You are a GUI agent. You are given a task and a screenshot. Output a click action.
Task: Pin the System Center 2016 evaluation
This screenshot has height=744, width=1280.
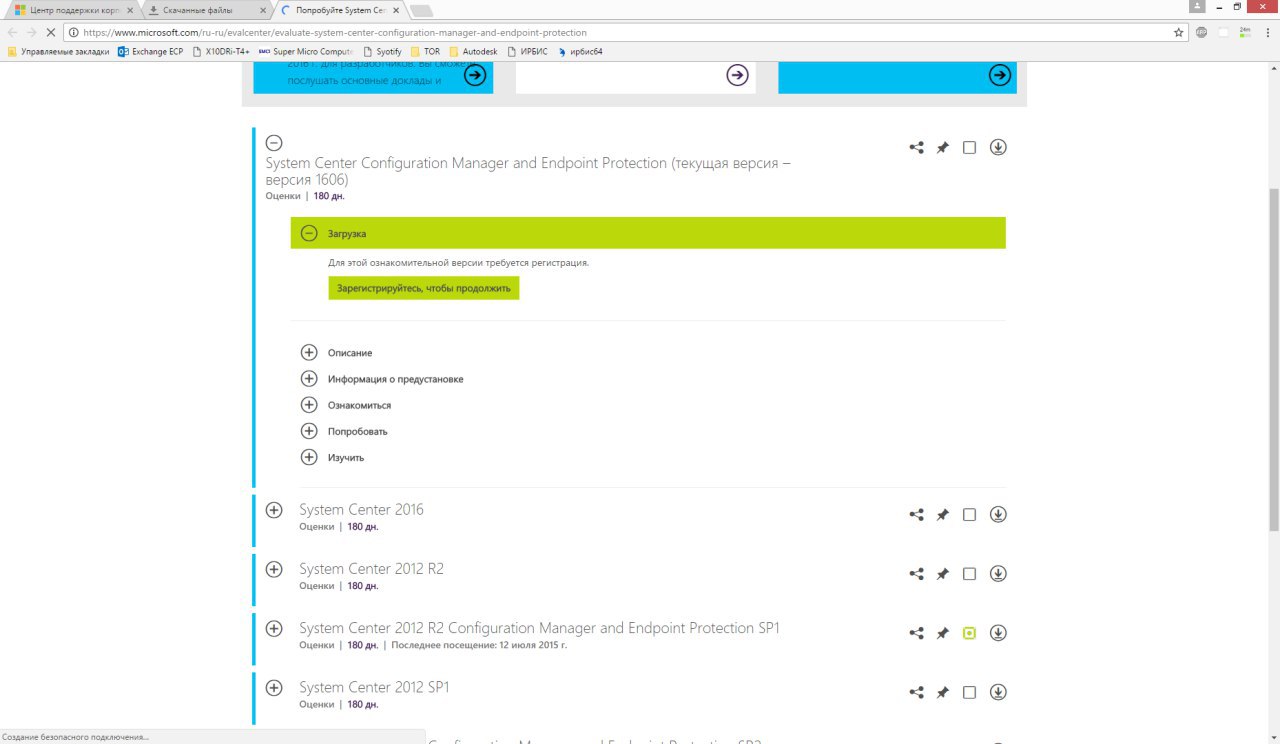[x=942, y=515]
